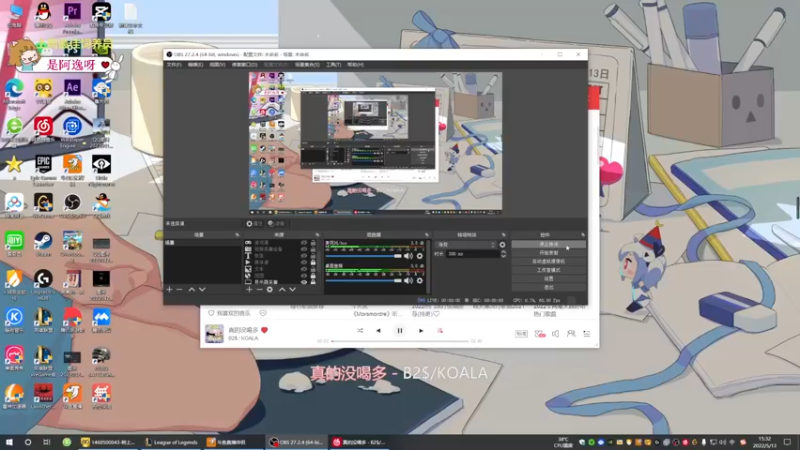Remove the selected scene with the minus icon
Viewport: 800px width, 450px height.
[x=179, y=289]
